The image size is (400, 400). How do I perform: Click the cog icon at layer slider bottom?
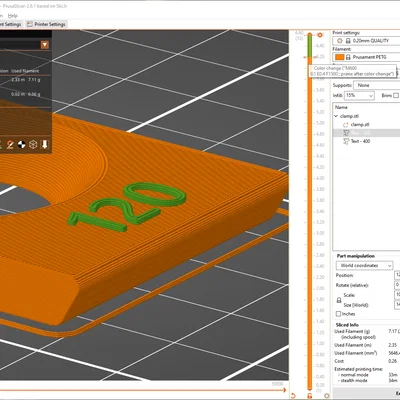point(326,396)
